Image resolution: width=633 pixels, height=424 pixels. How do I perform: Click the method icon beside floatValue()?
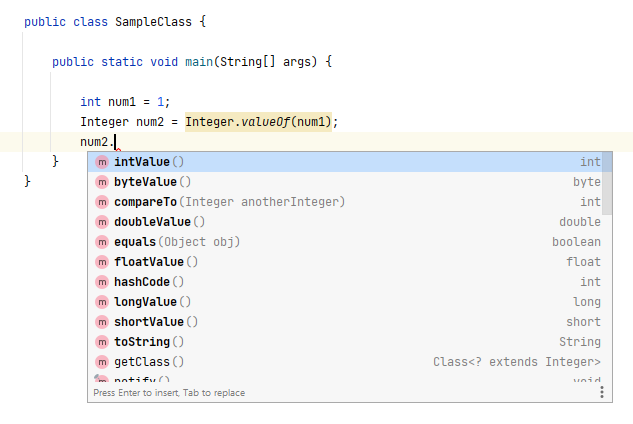click(x=102, y=262)
